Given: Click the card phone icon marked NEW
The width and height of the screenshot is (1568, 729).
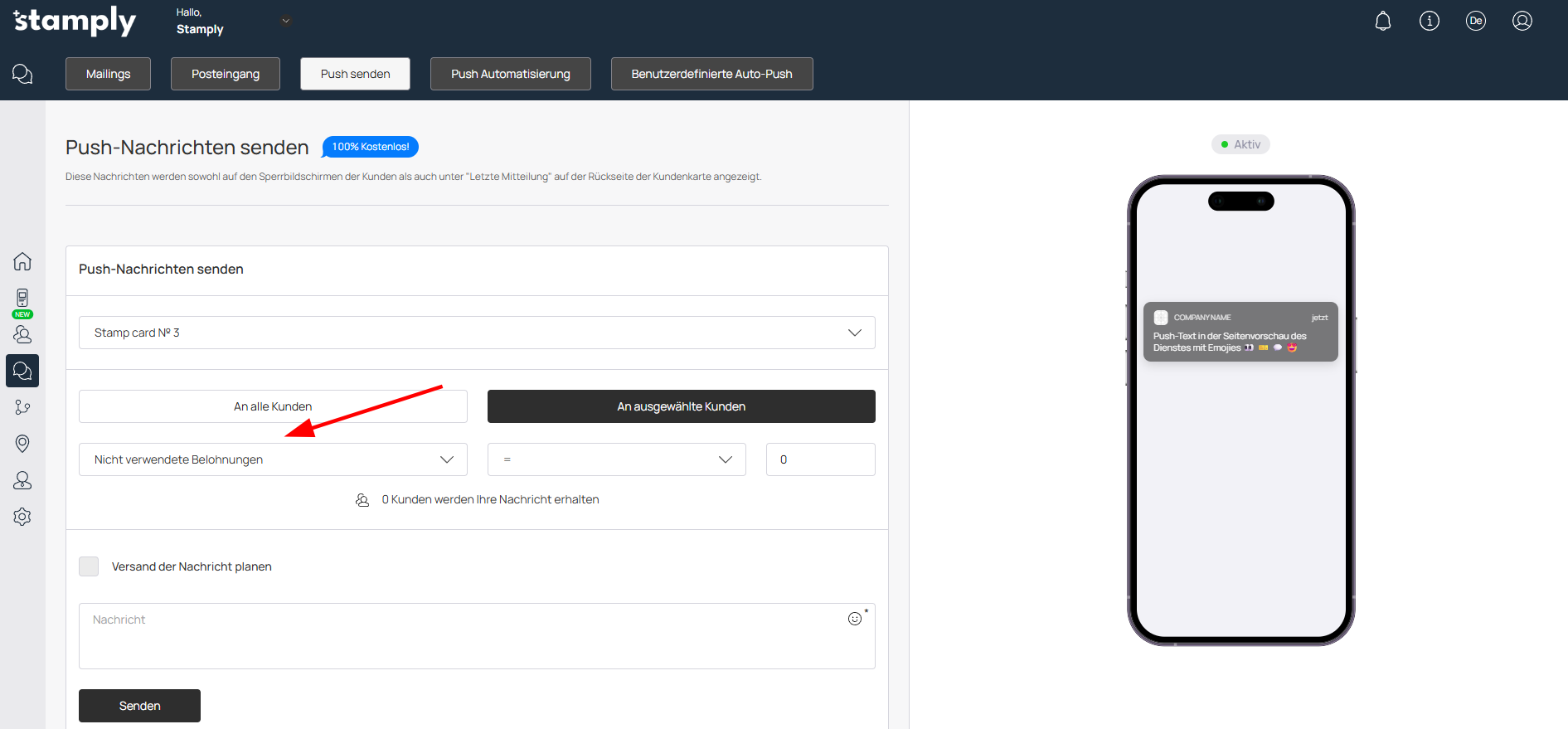Looking at the screenshot, I should coord(22,299).
